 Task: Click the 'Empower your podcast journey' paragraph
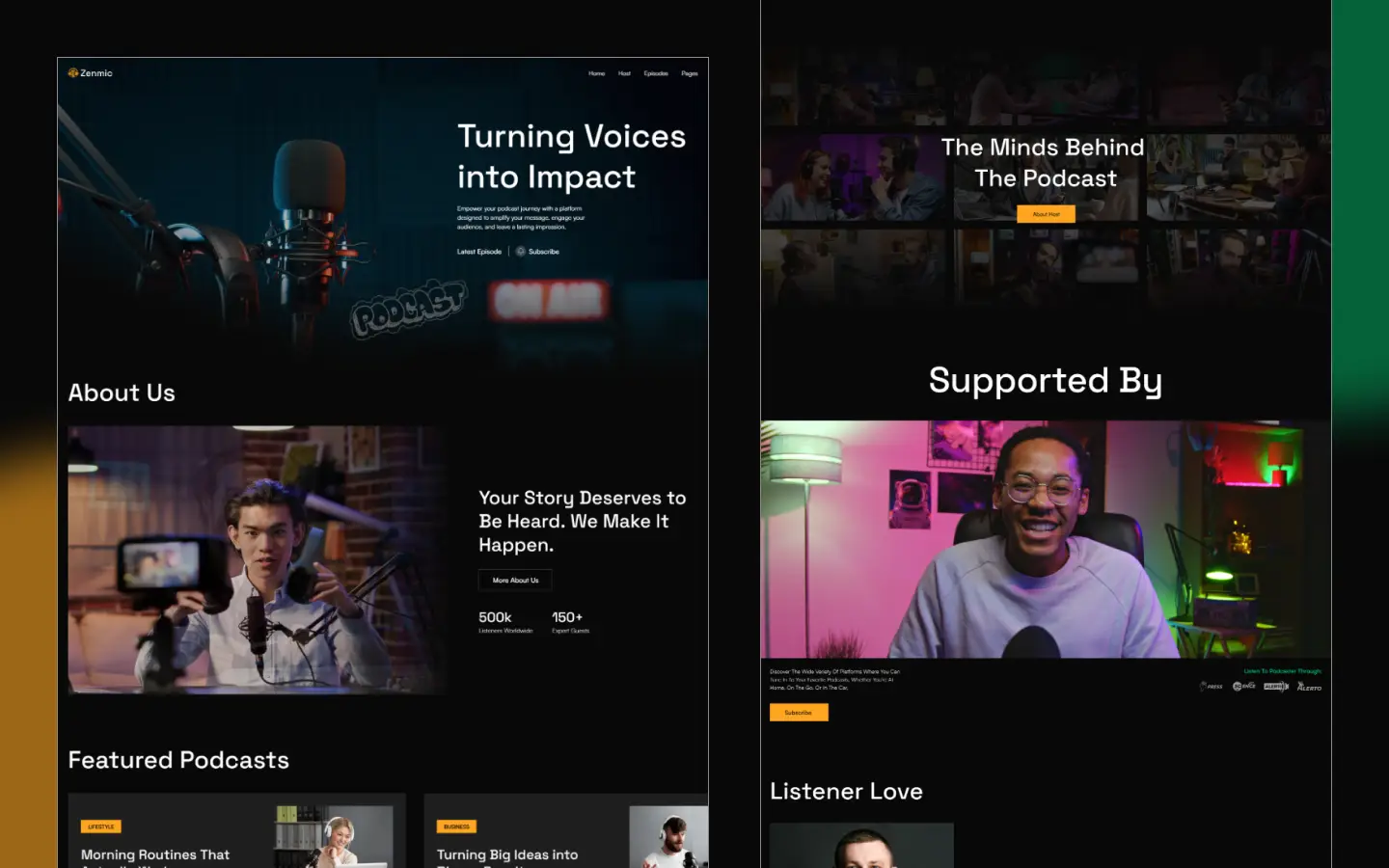pos(521,217)
